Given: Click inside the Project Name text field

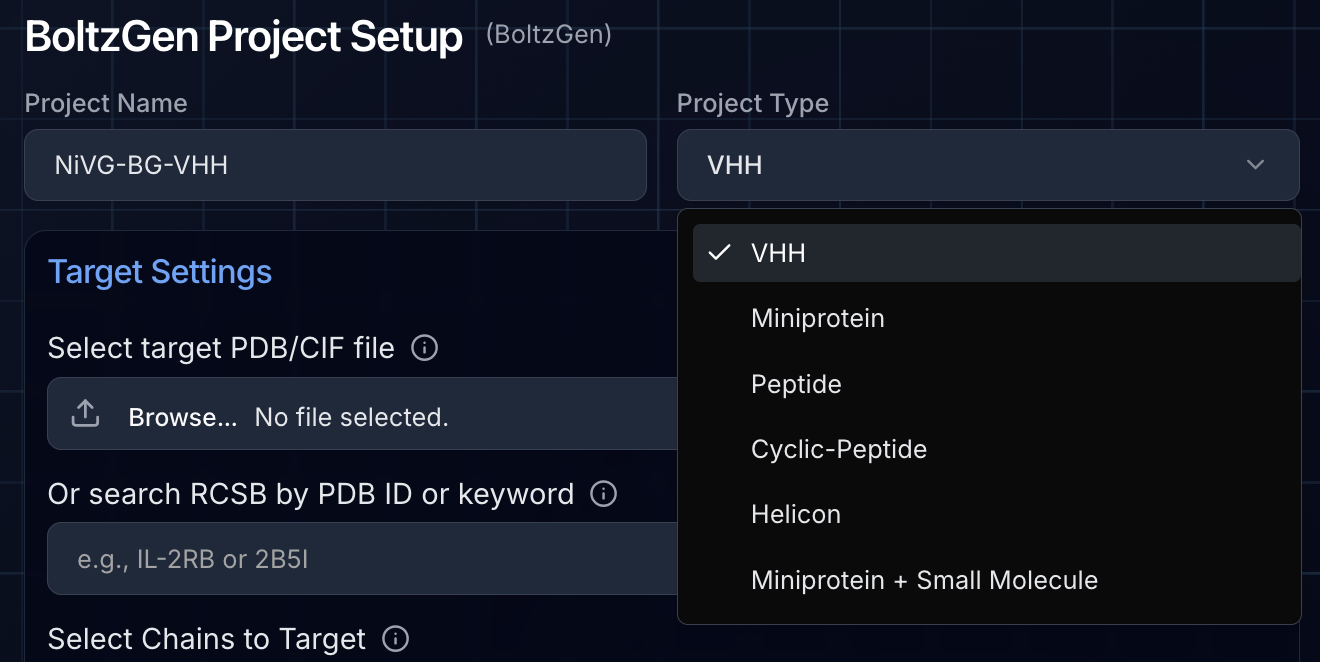Looking at the screenshot, I should (335, 165).
